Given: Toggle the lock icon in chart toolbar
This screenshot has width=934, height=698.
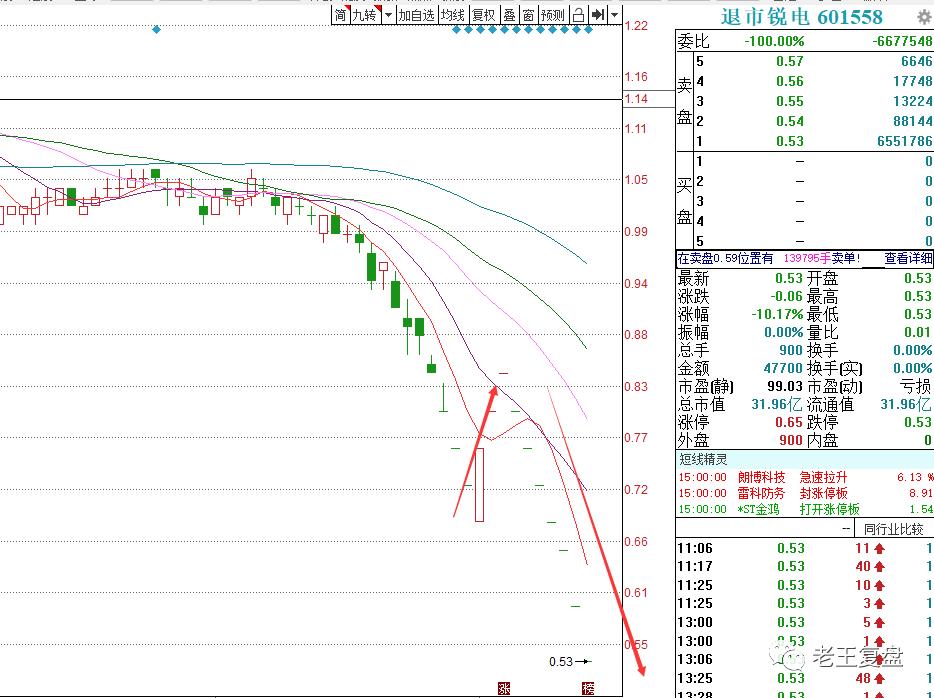Looking at the screenshot, I should pyautogui.click(x=578, y=15).
